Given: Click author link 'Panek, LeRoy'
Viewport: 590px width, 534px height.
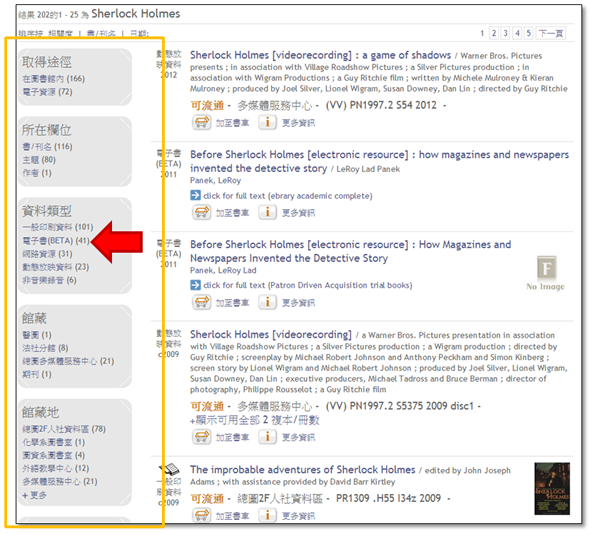Looking at the screenshot, I should pos(215,181).
